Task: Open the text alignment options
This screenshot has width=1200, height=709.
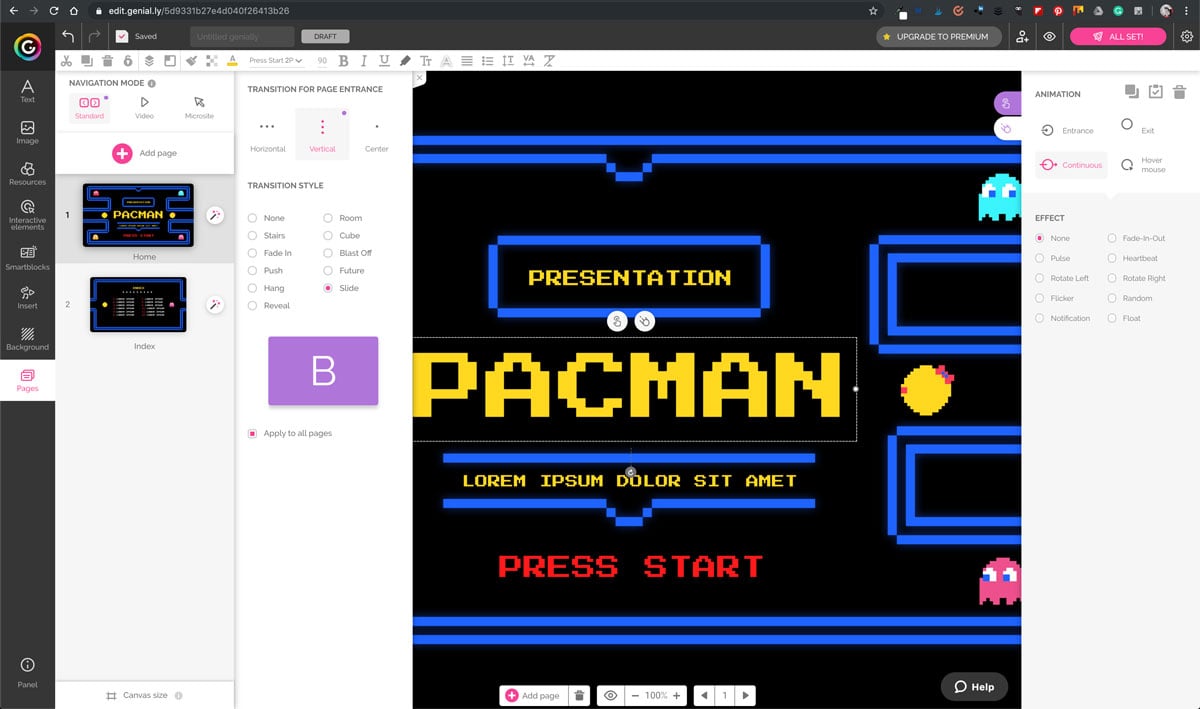Action: [467, 61]
